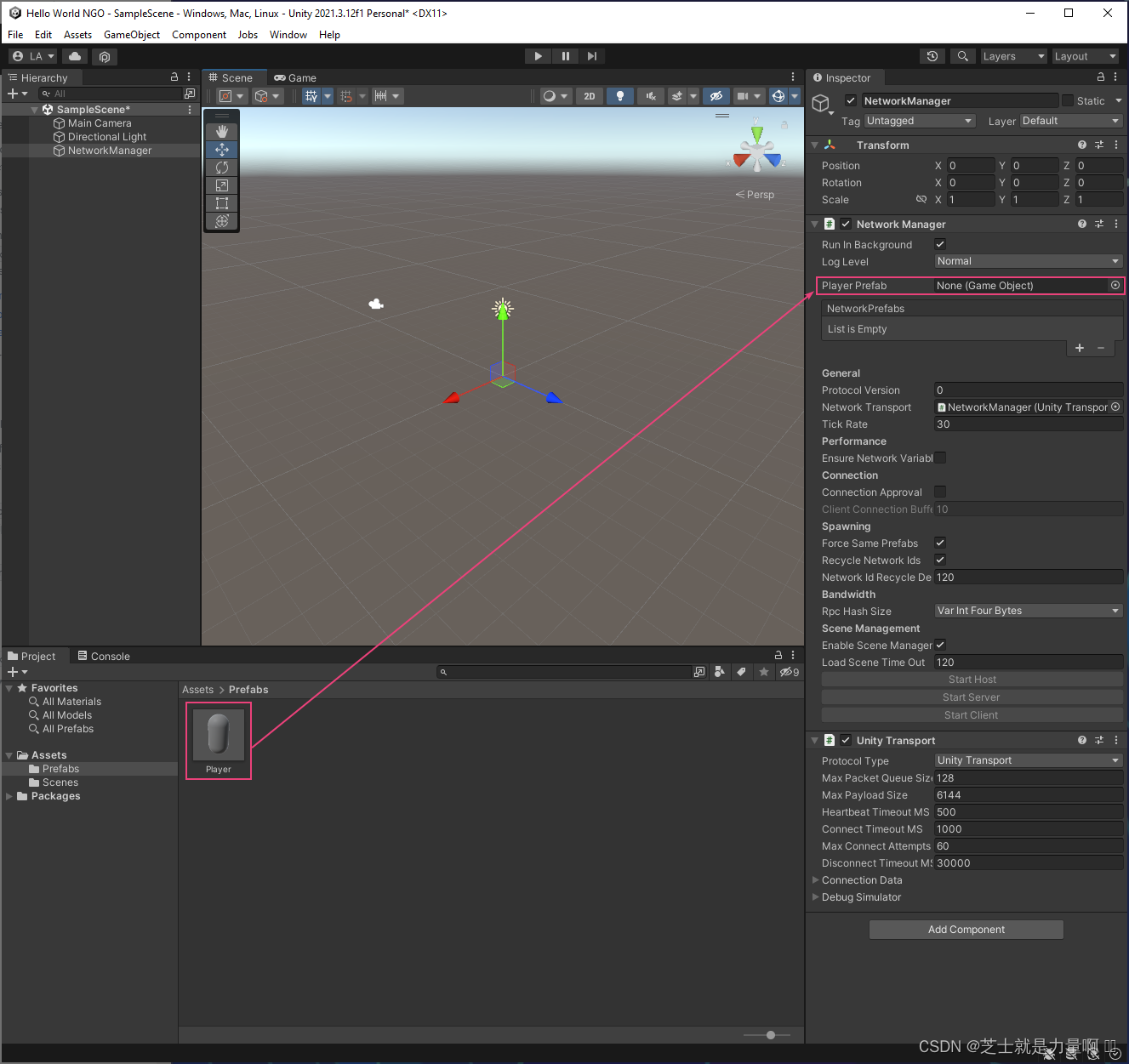Select the Hand (View) tool in Scene
Viewport: 1129px width, 1064px height.
(x=222, y=132)
